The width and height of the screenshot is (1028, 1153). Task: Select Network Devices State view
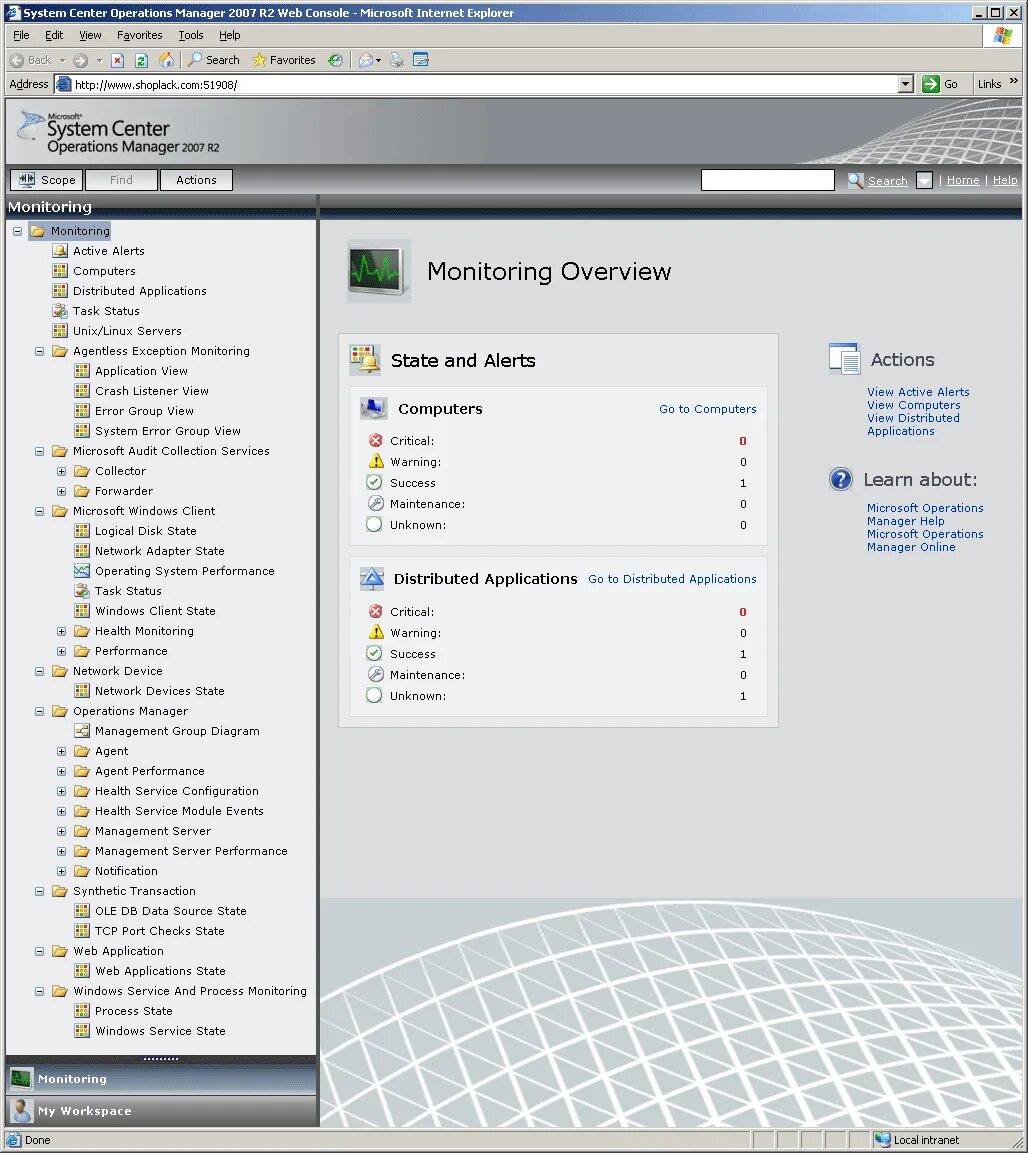click(x=160, y=691)
